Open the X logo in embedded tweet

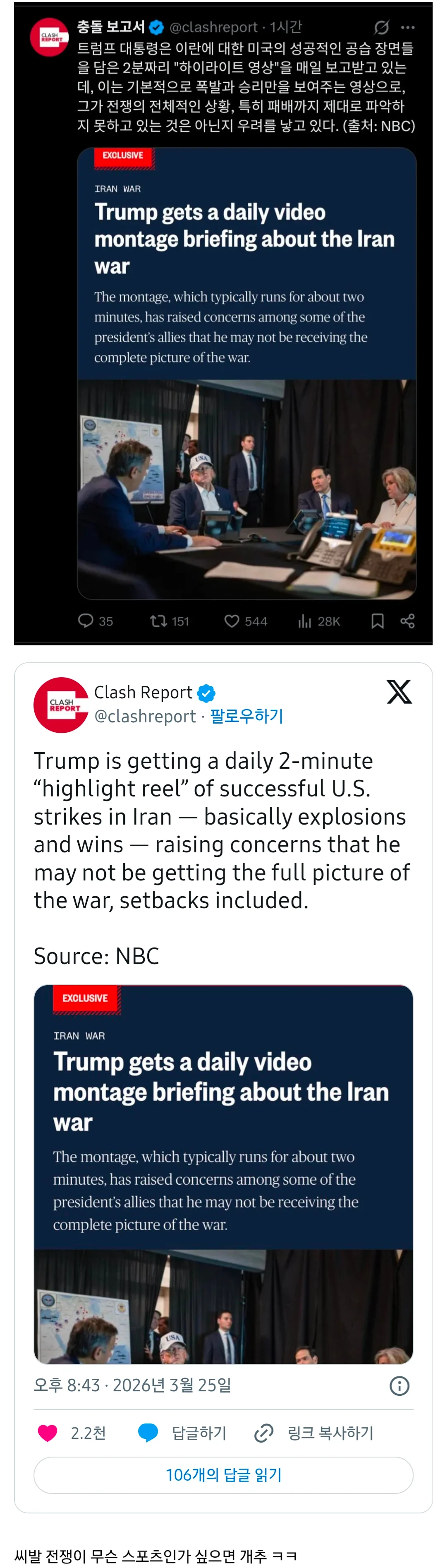(399, 691)
